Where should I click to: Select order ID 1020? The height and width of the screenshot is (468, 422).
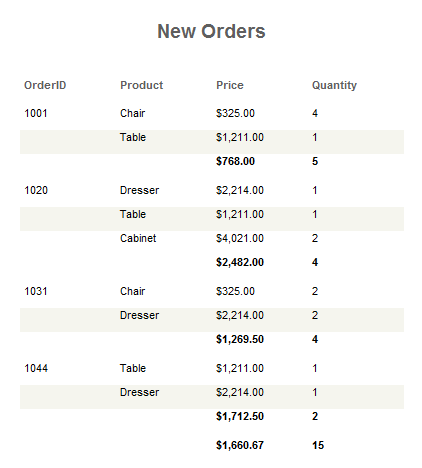point(36,190)
